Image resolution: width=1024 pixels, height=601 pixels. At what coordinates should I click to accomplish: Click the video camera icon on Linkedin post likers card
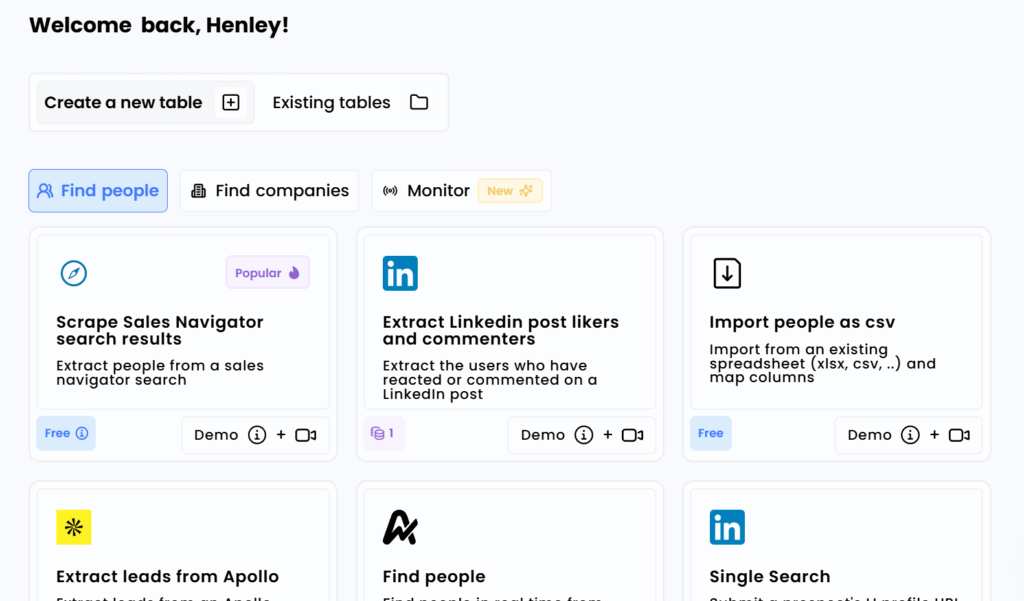[632, 435]
